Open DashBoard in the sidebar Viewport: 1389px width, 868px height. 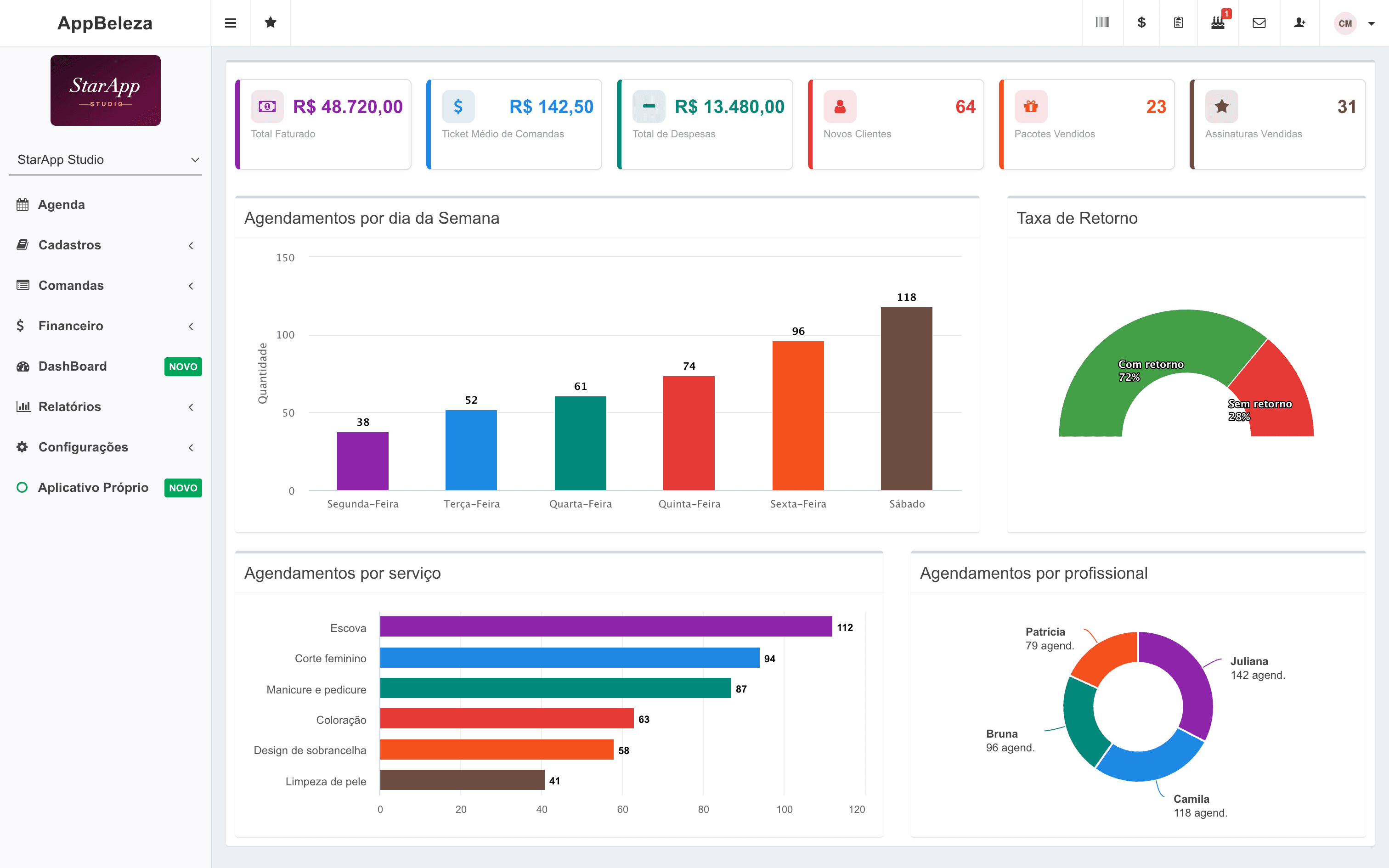point(106,366)
